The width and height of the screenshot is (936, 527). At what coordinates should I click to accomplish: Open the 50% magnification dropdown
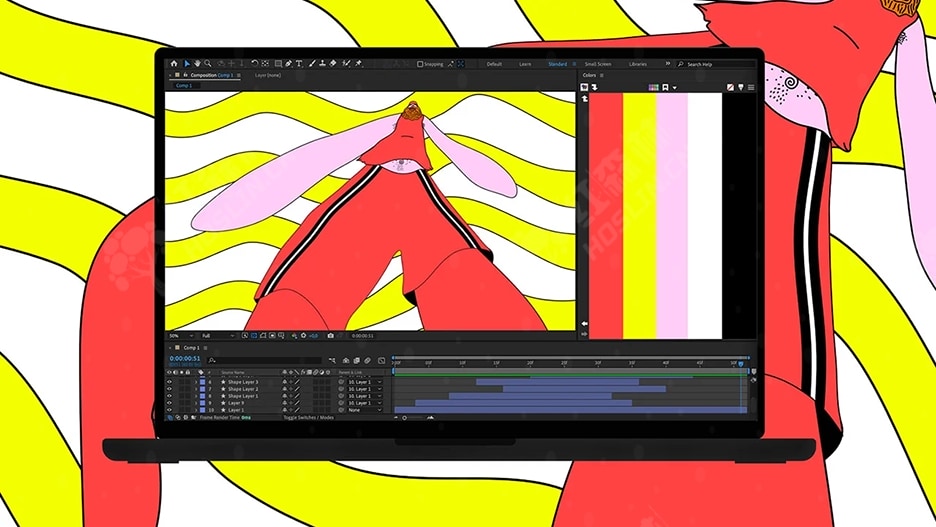coord(181,336)
